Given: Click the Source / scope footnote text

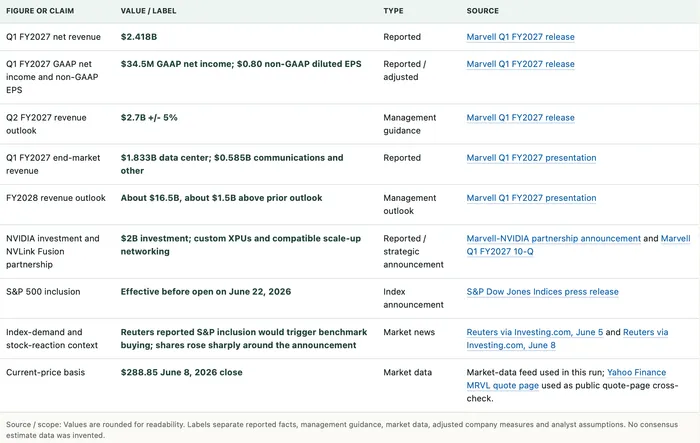Looking at the screenshot, I should (342, 430).
